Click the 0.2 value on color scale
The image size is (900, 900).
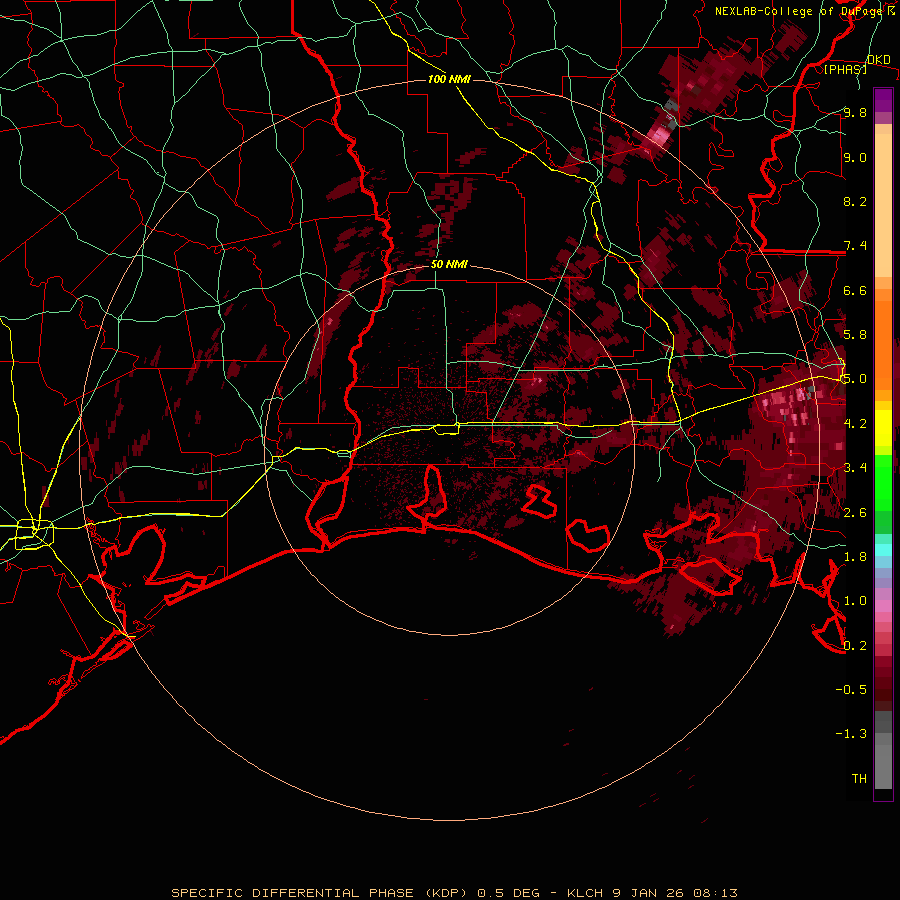tap(855, 646)
